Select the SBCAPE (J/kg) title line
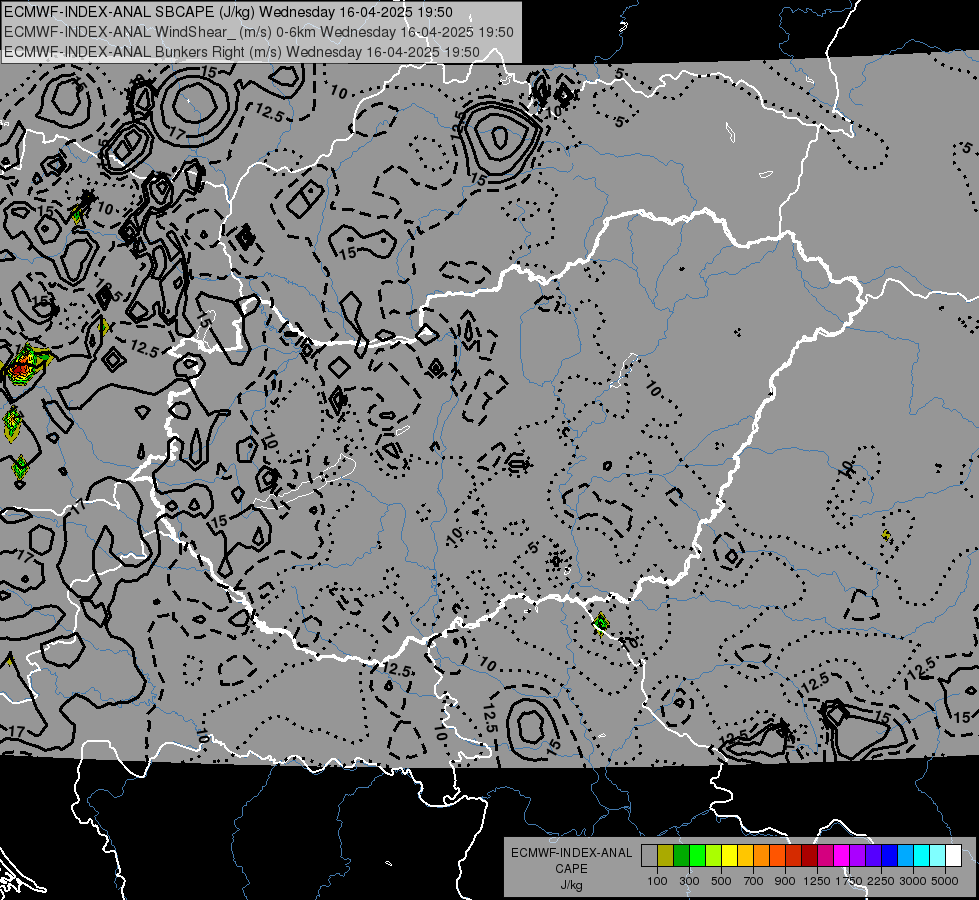The width and height of the screenshot is (979, 900). click(229, 12)
